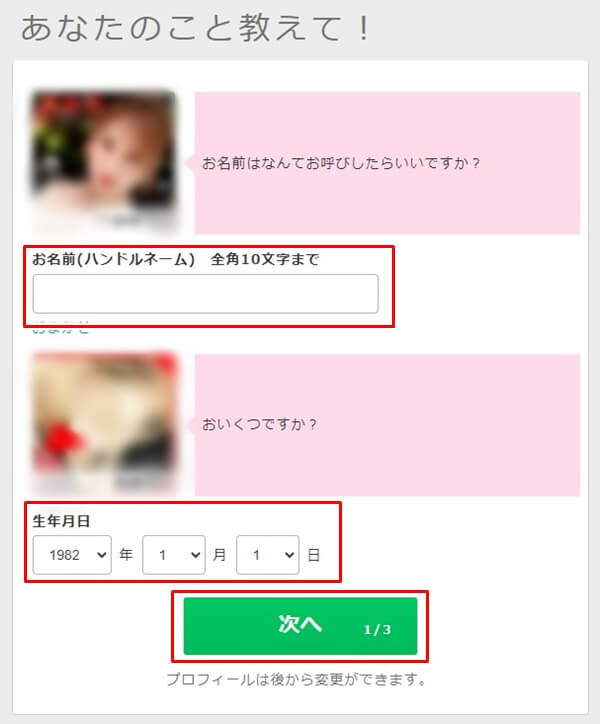Screen dimensions: 600x724
Task: Click the blurred avatar beside the age question
Action: [x=104, y=422]
